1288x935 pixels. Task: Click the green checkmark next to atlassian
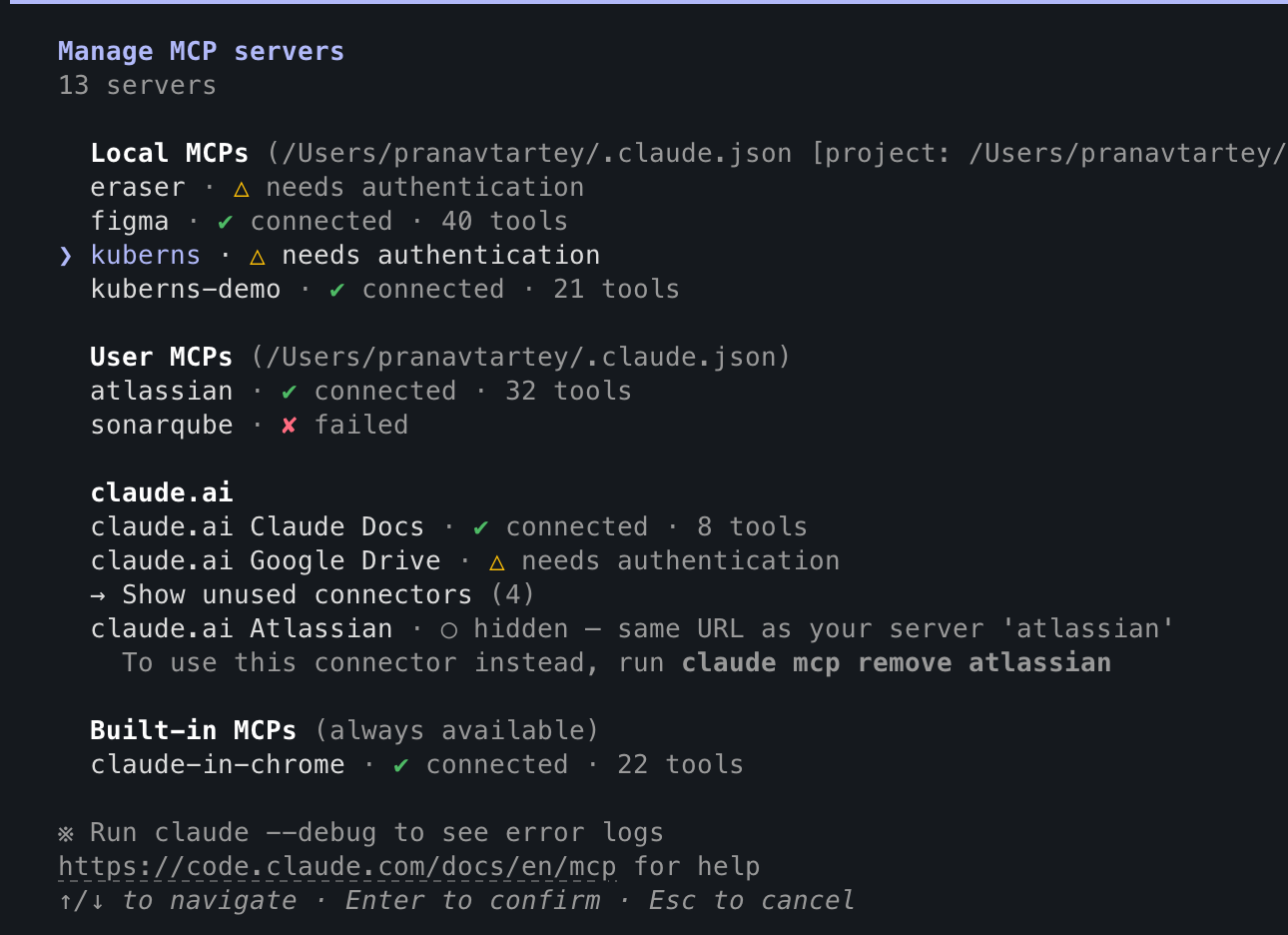pos(290,392)
